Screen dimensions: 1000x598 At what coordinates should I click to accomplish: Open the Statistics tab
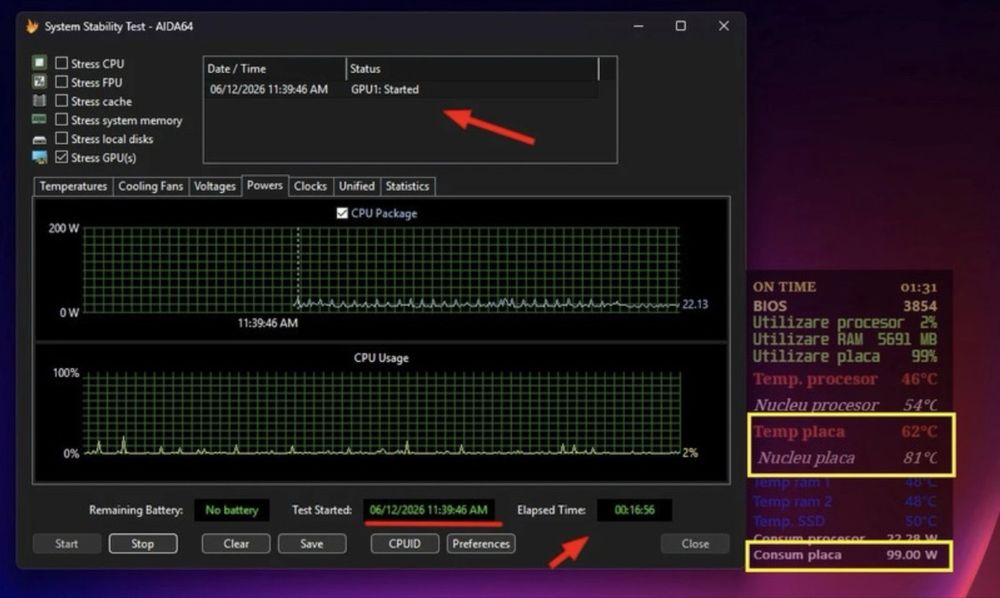(408, 186)
